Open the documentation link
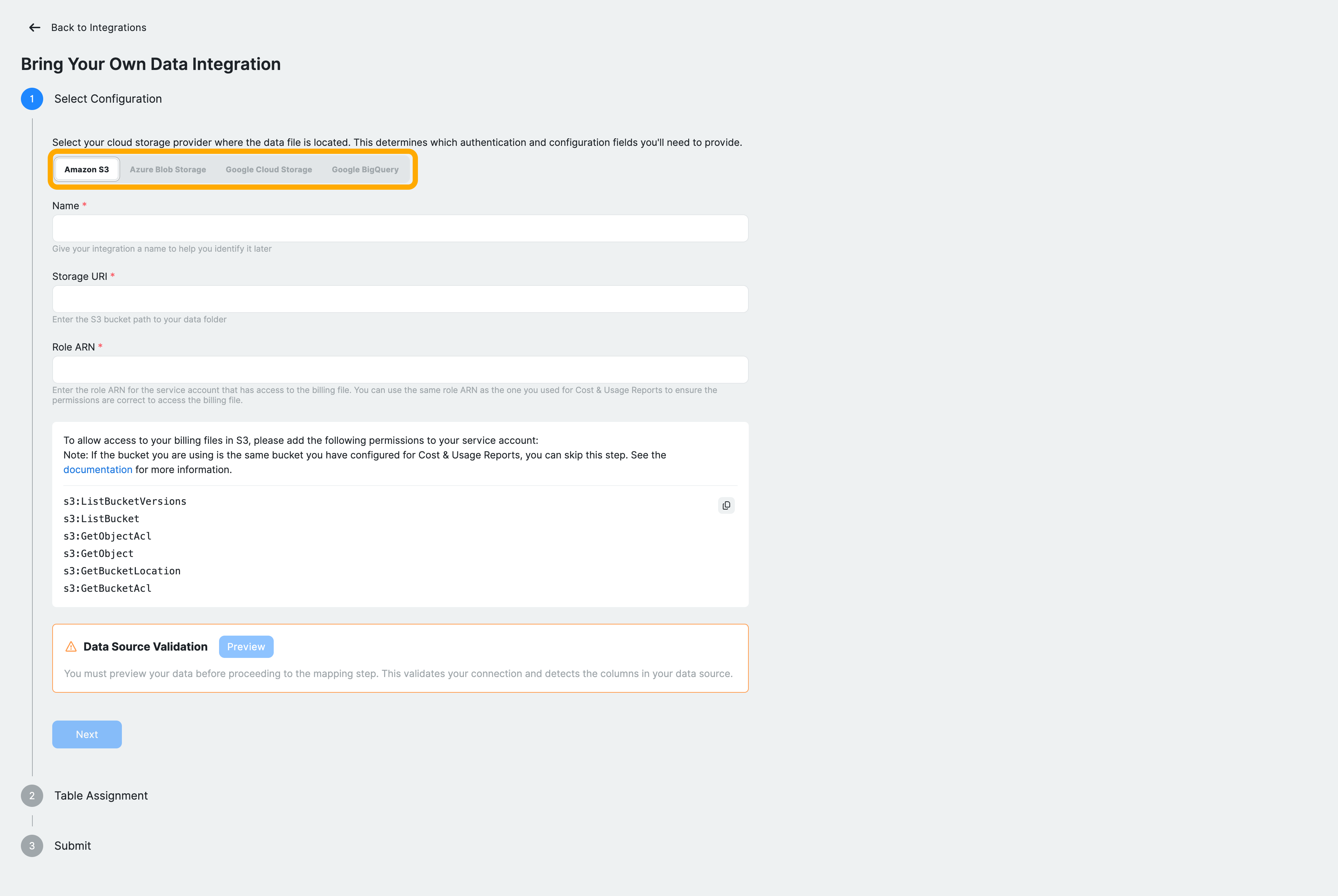The width and height of the screenshot is (1338, 896). point(98,470)
